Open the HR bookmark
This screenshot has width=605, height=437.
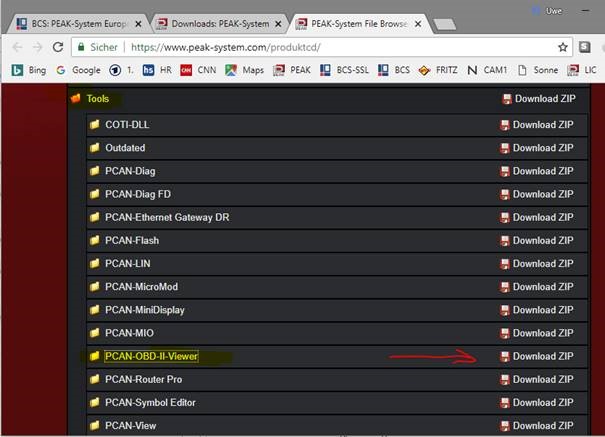click(157, 70)
